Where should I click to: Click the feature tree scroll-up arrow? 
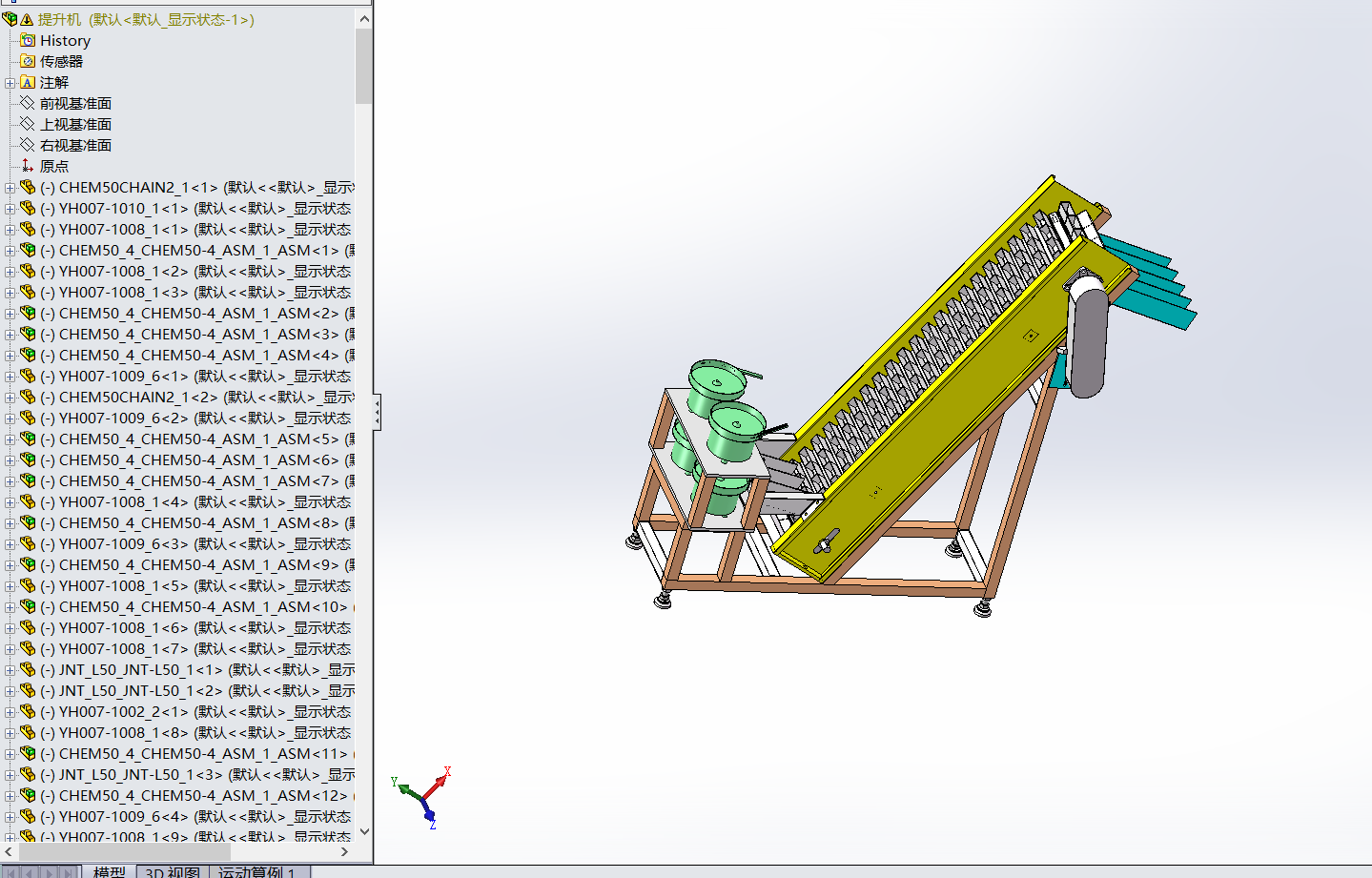(363, 18)
